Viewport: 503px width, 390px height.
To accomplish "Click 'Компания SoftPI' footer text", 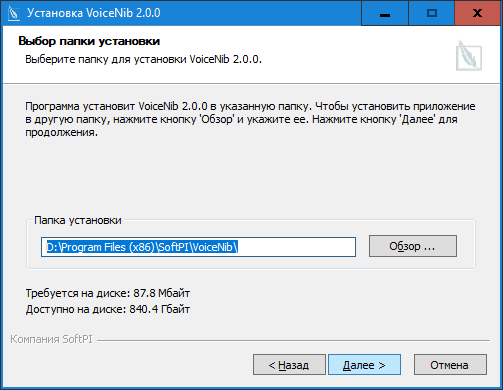I will tap(51, 339).
